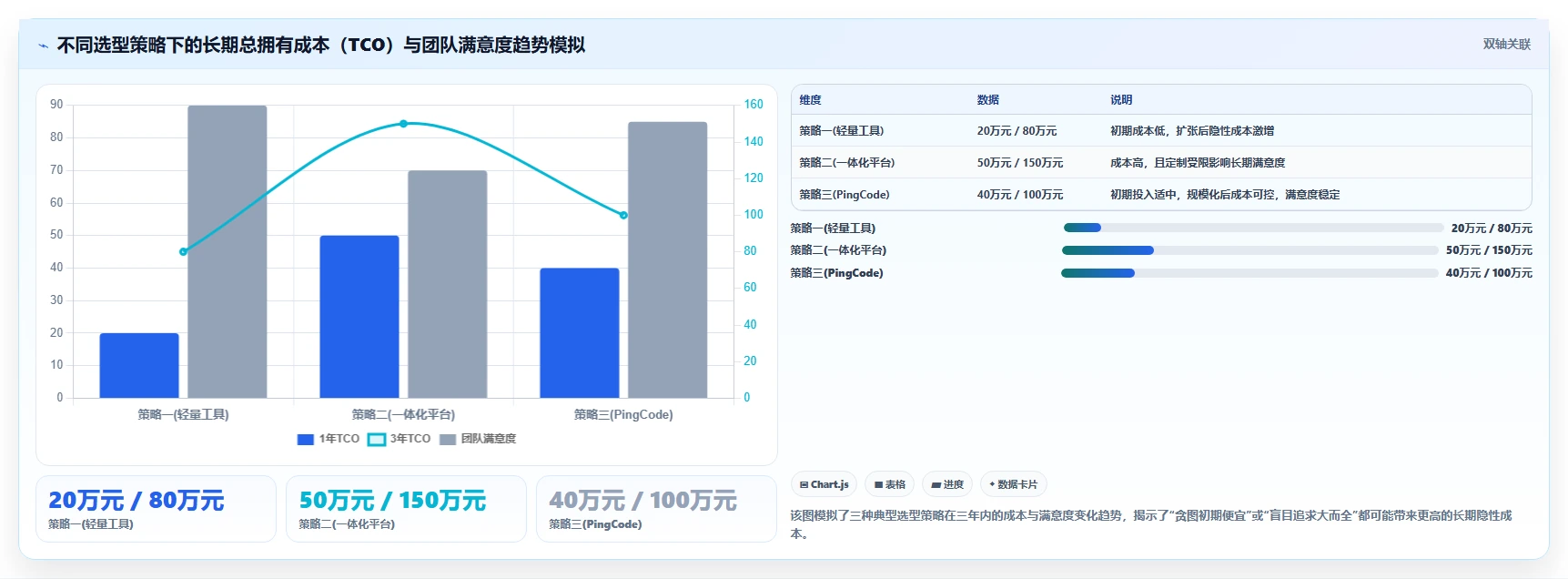Click the 说明 table column header
This screenshot has width=1568, height=579.
(1121, 100)
